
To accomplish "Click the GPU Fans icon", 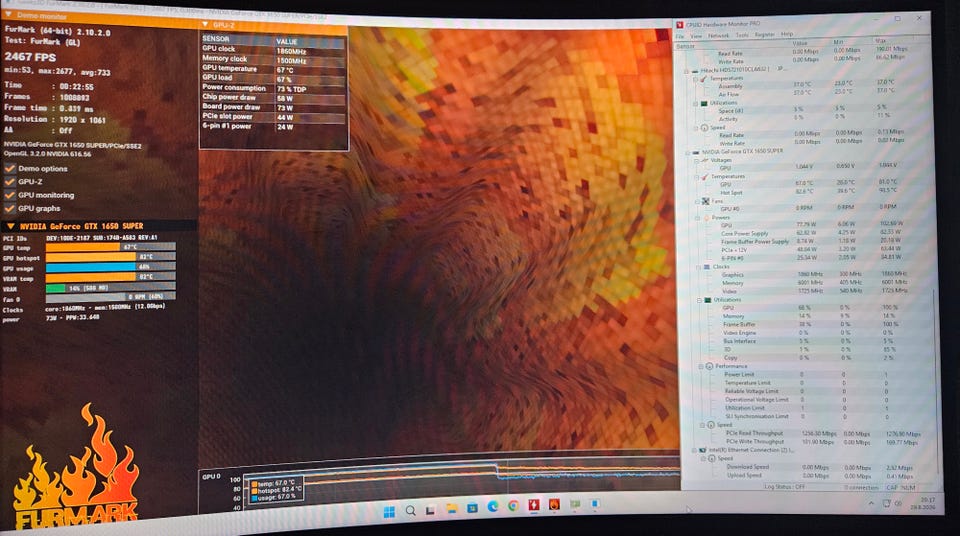I will pyautogui.click(x=705, y=201).
